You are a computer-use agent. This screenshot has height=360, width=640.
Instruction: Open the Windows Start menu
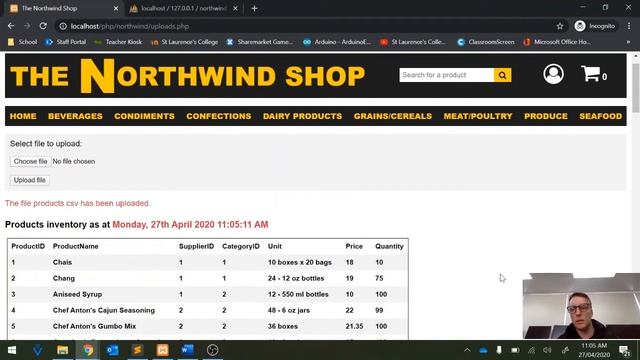click(x=12, y=350)
